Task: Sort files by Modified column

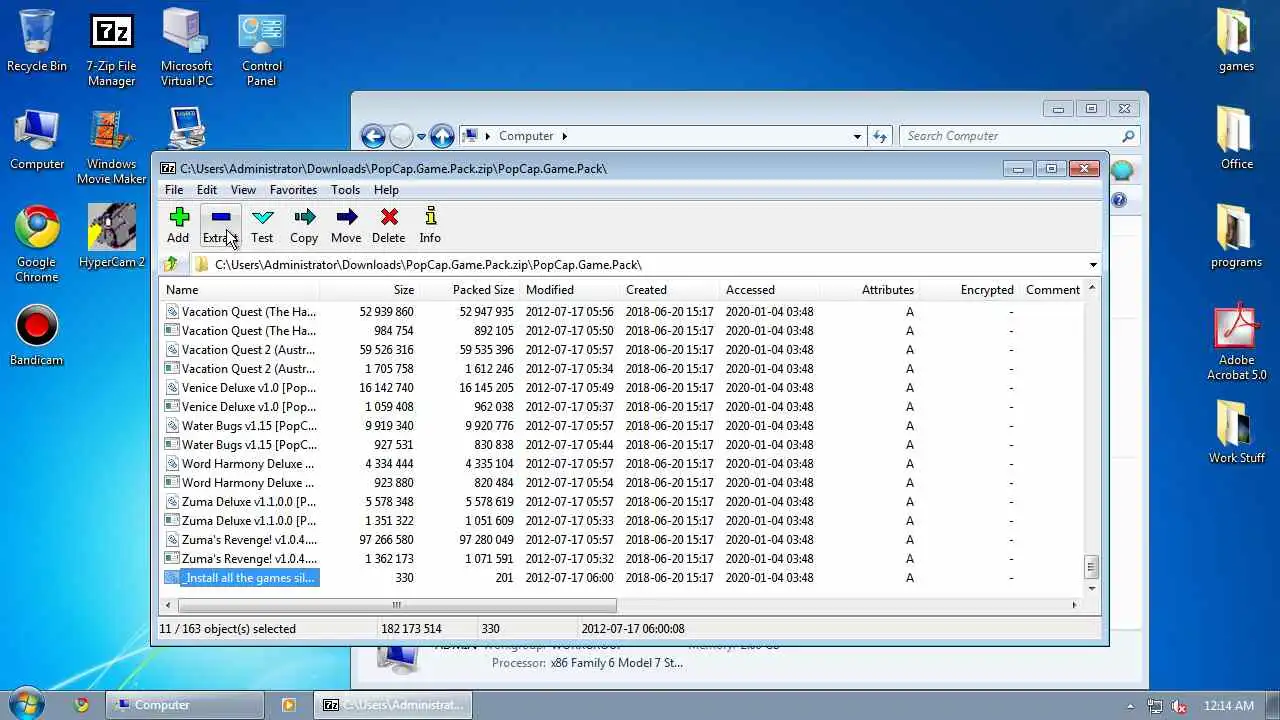Action: click(570, 290)
